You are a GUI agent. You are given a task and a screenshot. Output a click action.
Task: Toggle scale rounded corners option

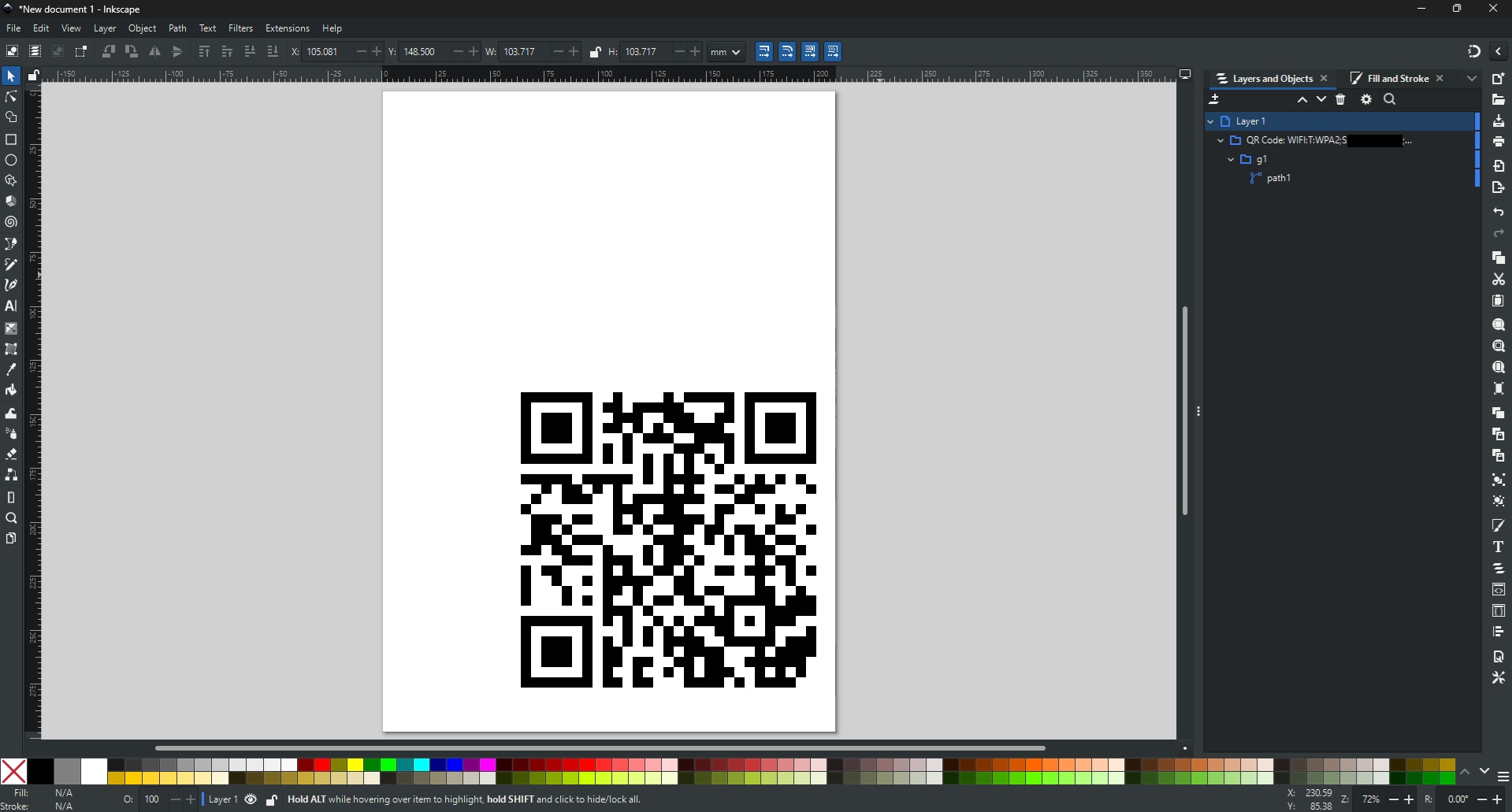787,52
